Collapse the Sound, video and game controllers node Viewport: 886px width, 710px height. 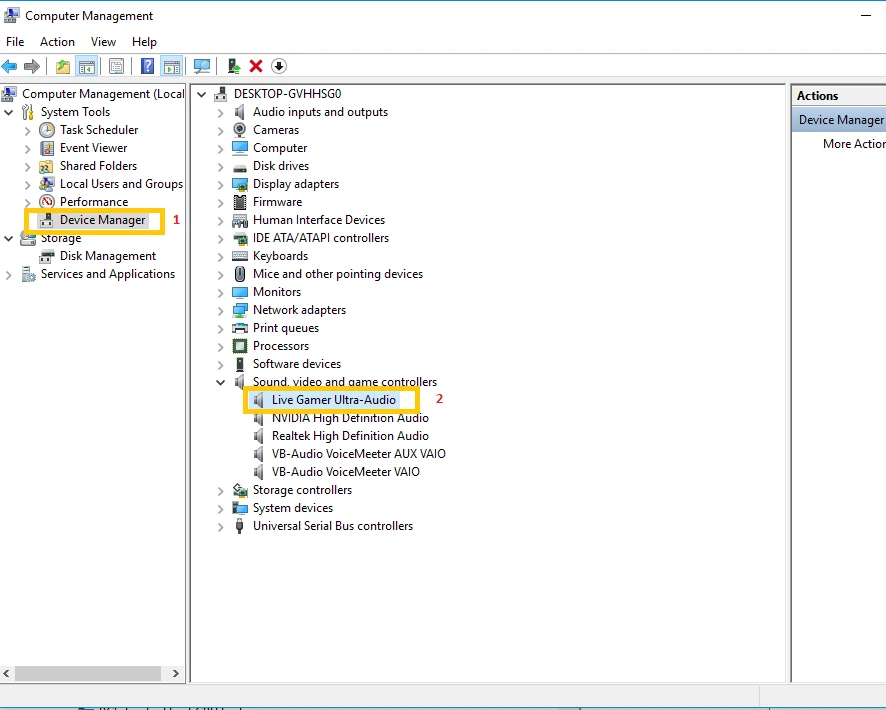click(x=221, y=382)
